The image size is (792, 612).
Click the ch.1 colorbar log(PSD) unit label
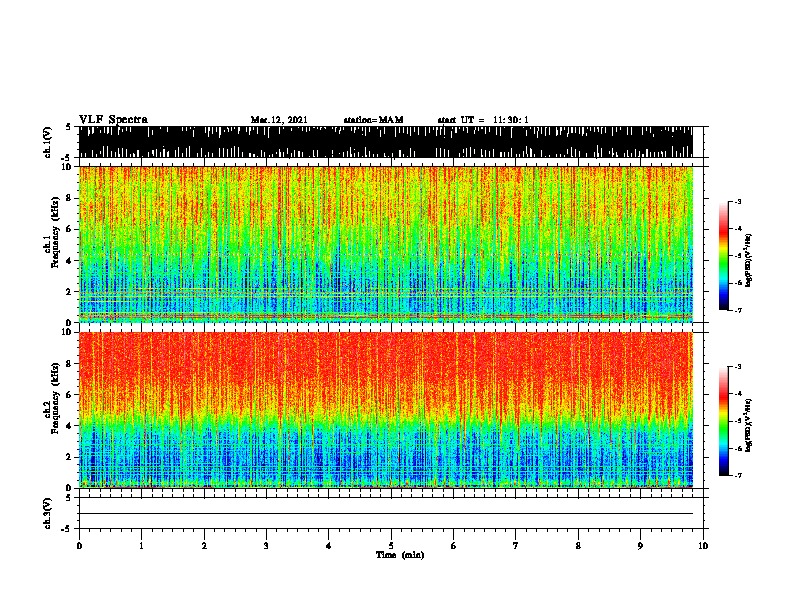coord(748,260)
